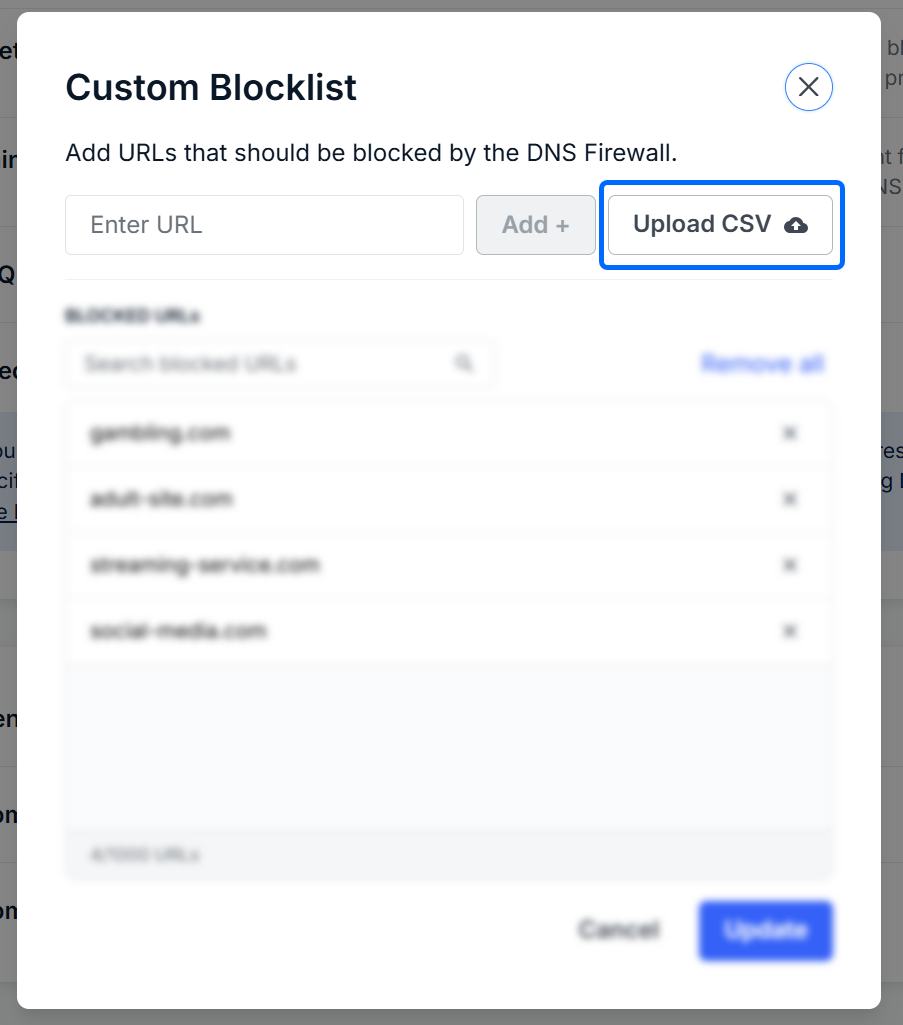Remove gambling.com with its X icon
Image resolution: width=903 pixels, height=1025 pixels.
pyautogui.click(x=789, y=433)
